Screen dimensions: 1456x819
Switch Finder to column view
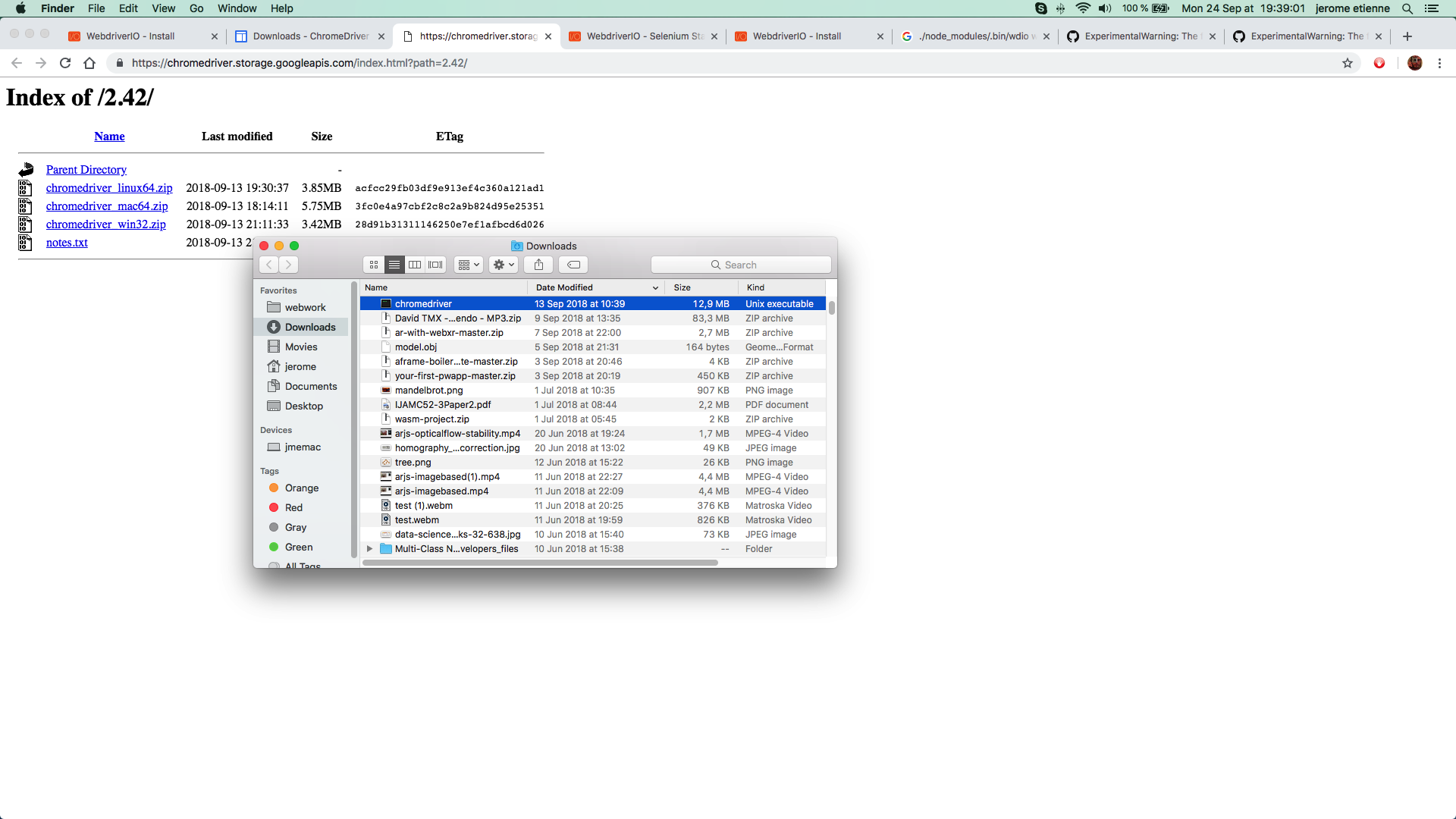coord(415,265)
